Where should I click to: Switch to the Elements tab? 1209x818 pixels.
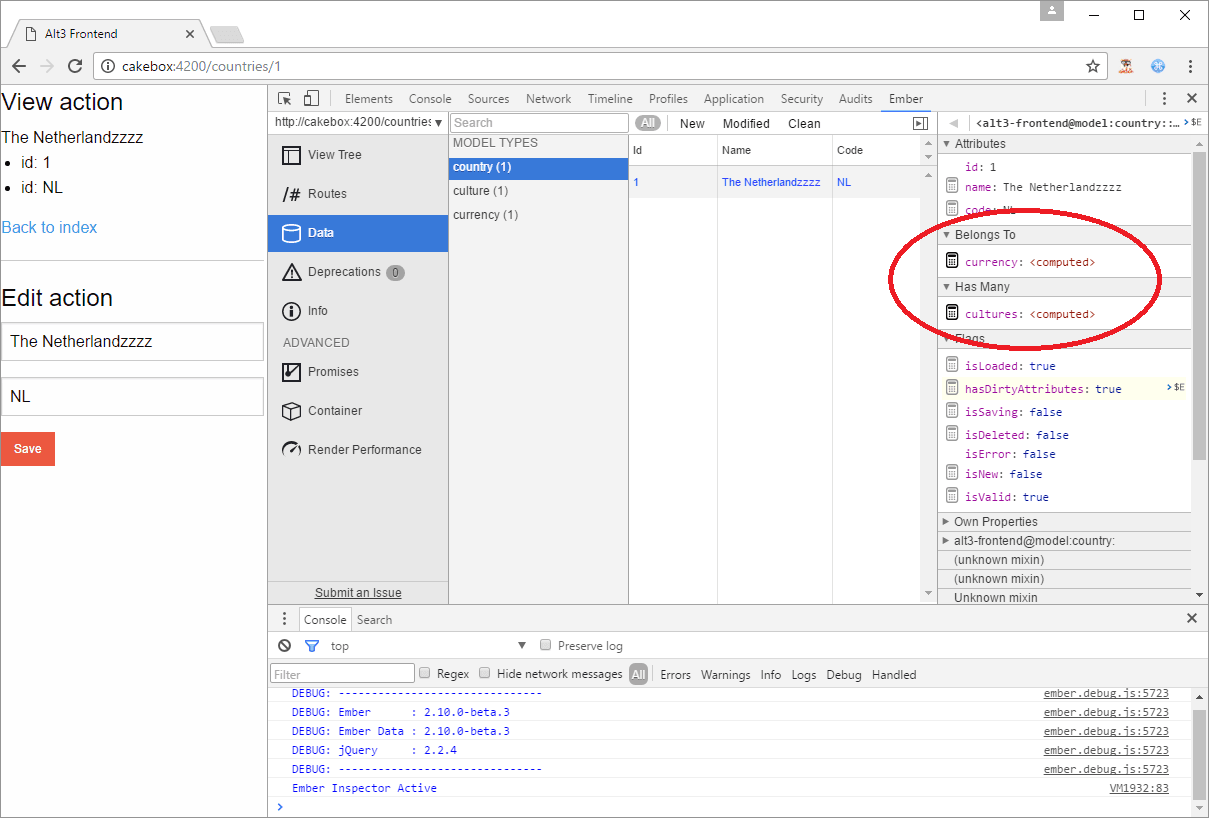pyautogui.click(x=368, y=98)
